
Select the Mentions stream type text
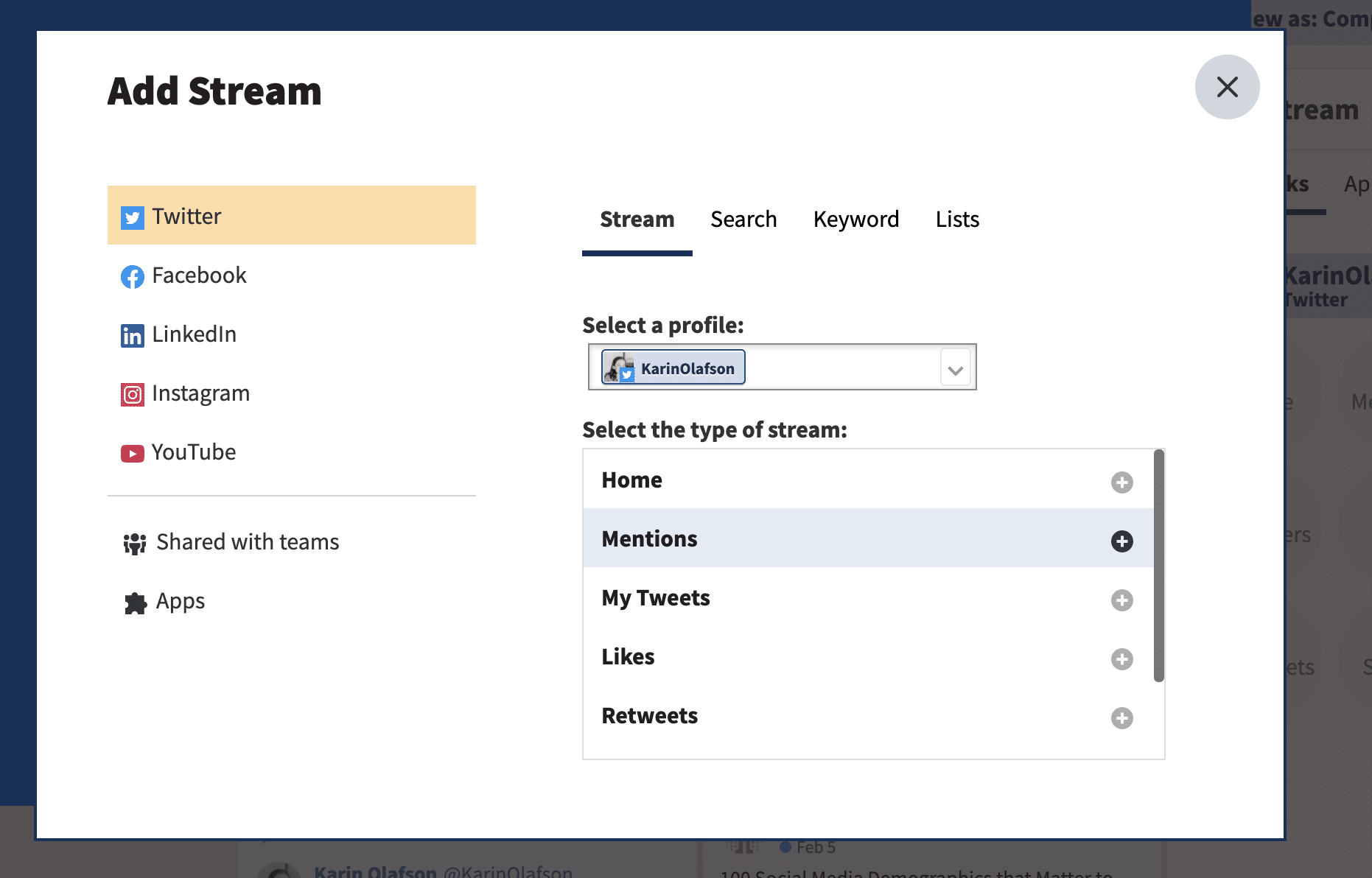(x=649, y=539)
